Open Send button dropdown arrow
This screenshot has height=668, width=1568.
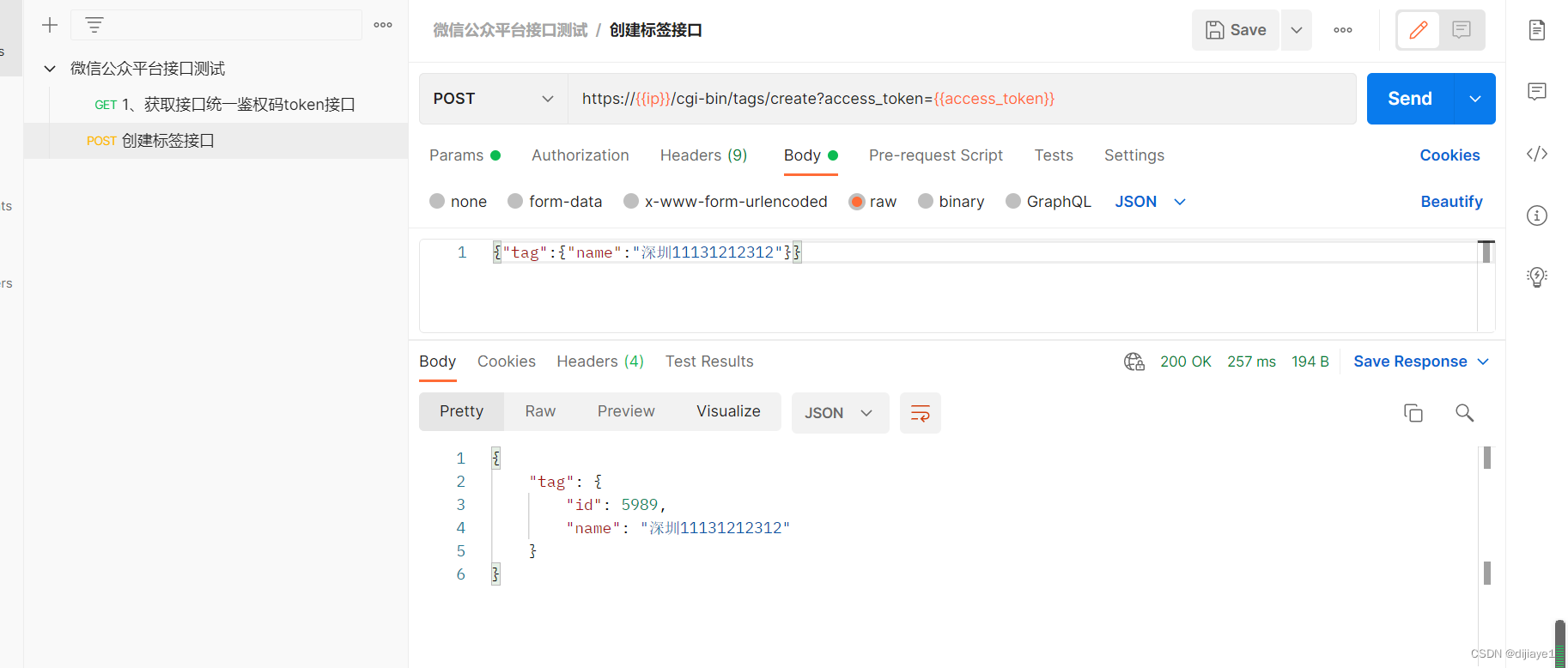tap(1475, 99)
